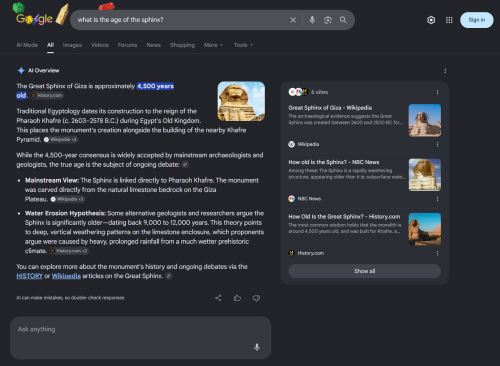Click the stacked source favicons next to '6 sites'
The image size is (500, 366).
coord(298,92)
